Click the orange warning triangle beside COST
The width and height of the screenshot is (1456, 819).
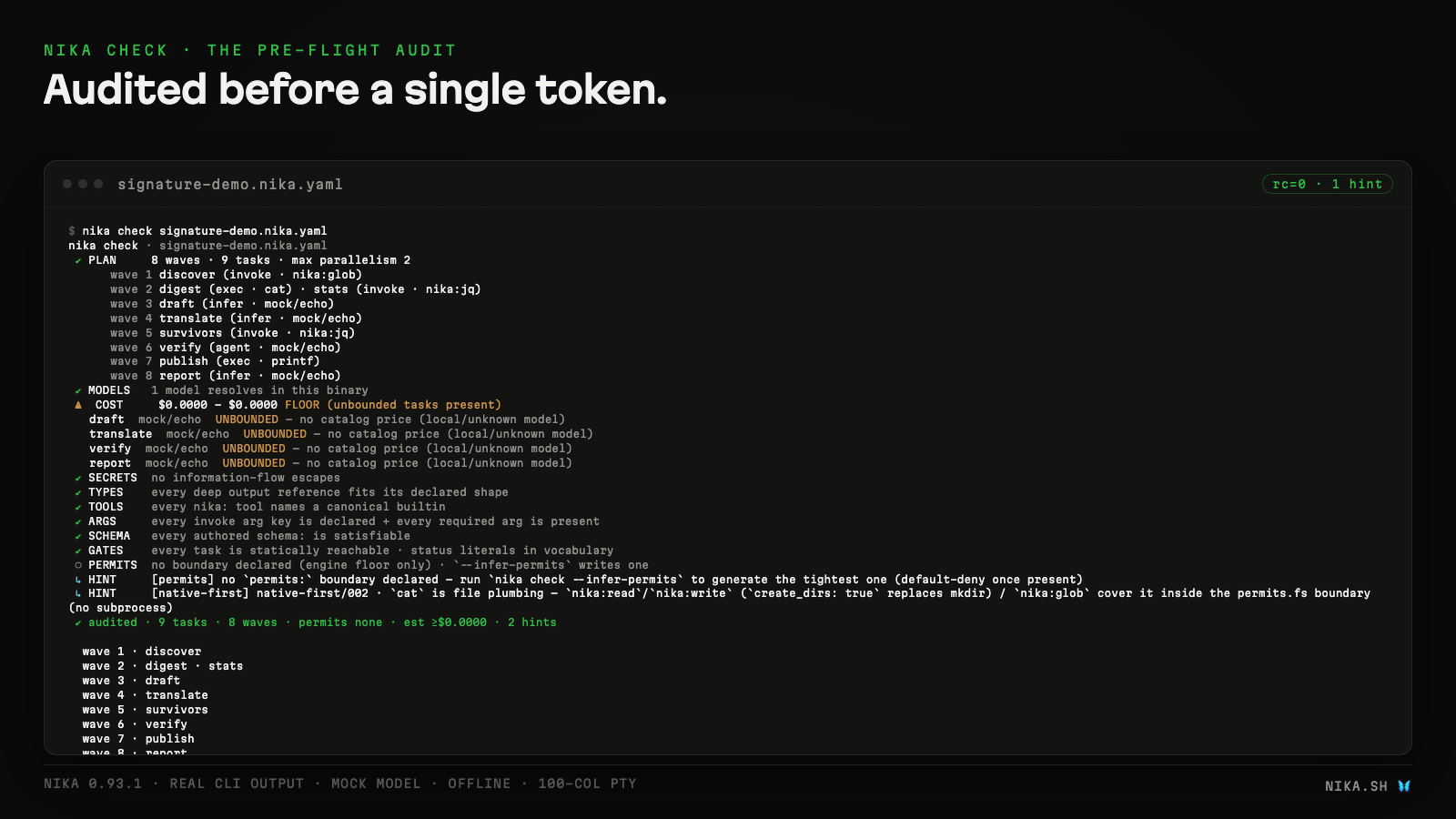[x=78, y=405]
